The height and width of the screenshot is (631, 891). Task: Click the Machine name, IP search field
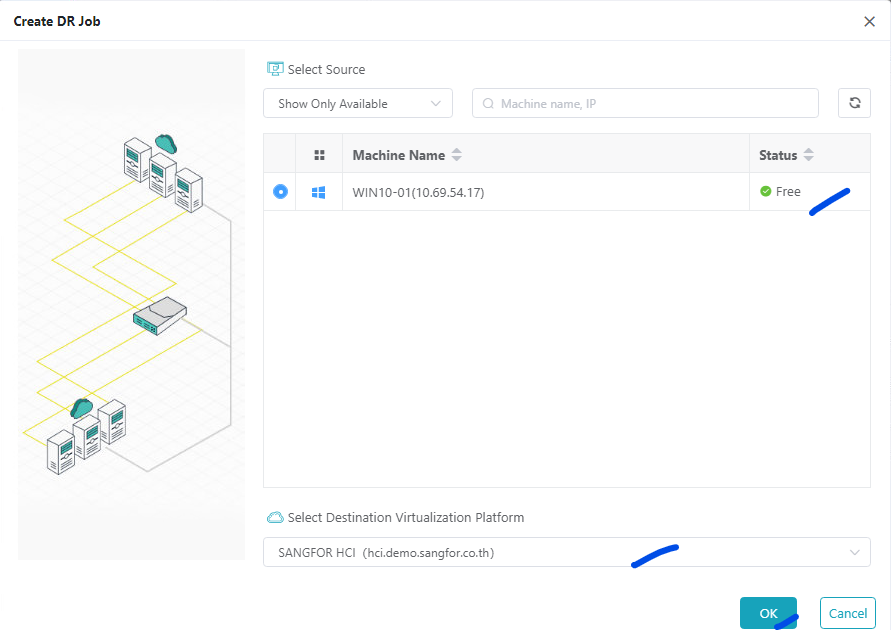[645, 103]
